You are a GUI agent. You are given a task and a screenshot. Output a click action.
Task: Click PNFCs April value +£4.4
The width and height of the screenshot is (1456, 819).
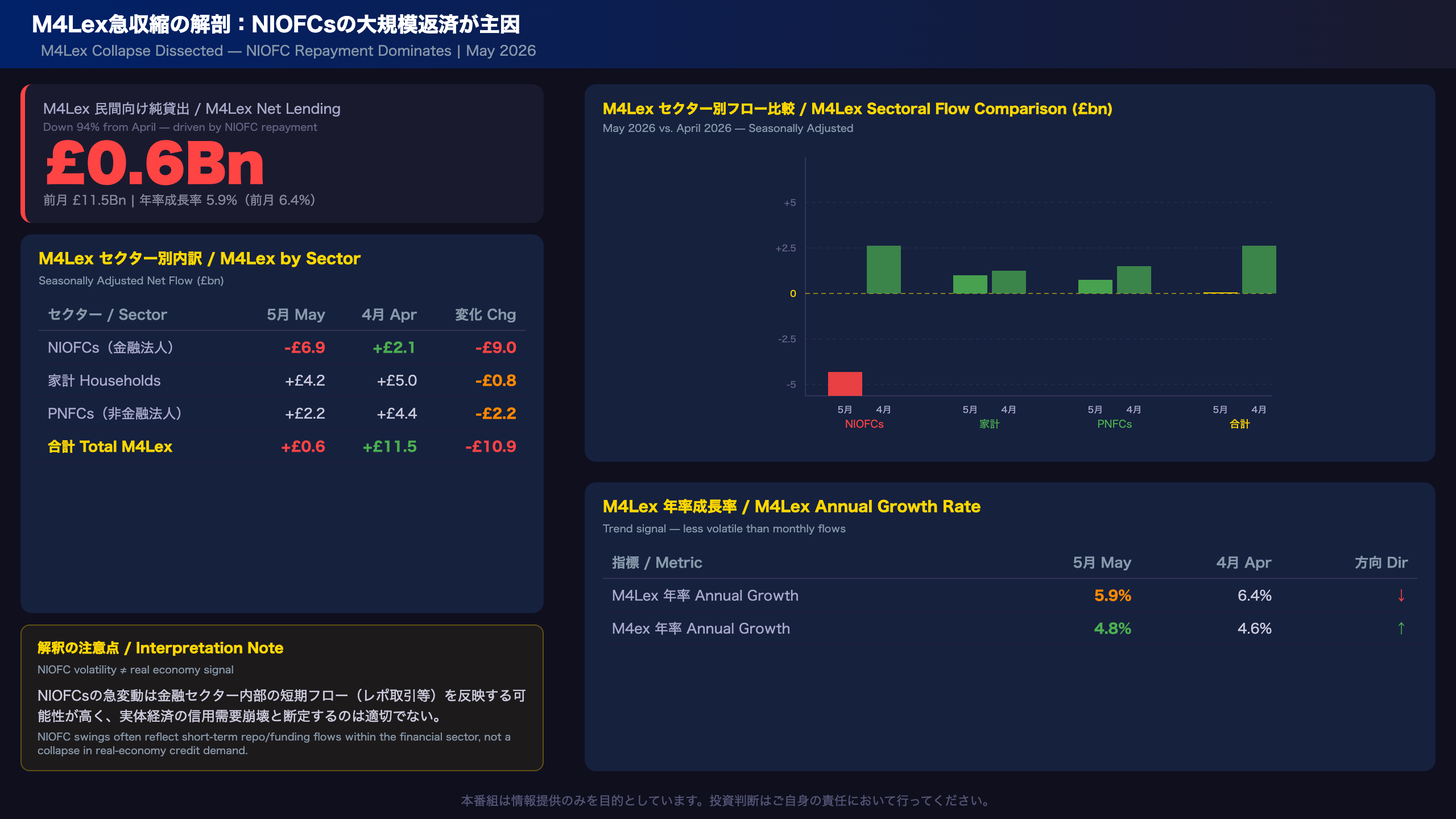pyautogui.click(x=396, y=413)
